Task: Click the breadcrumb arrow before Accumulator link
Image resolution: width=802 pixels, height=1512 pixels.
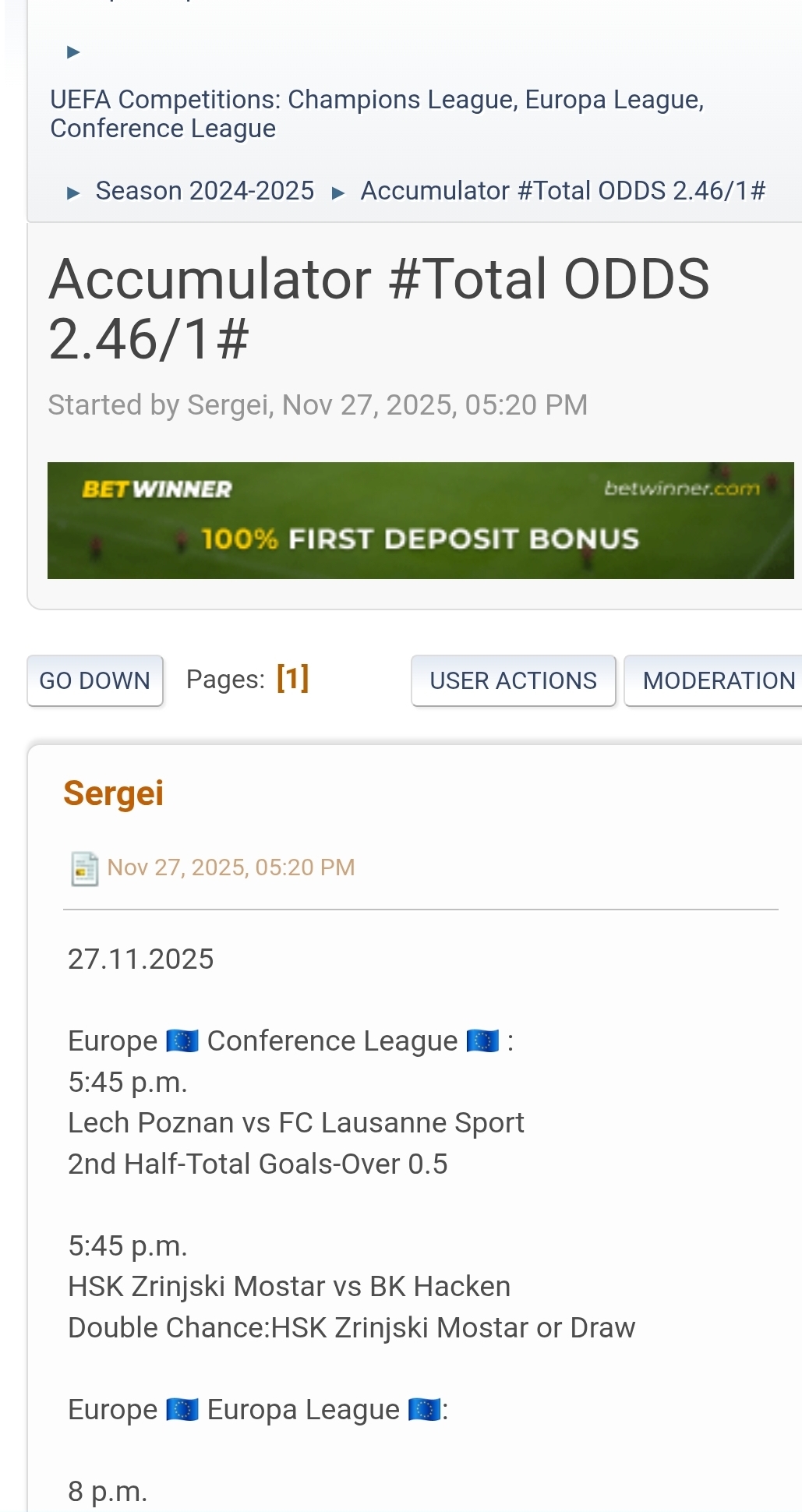Action: click(338, 193)
